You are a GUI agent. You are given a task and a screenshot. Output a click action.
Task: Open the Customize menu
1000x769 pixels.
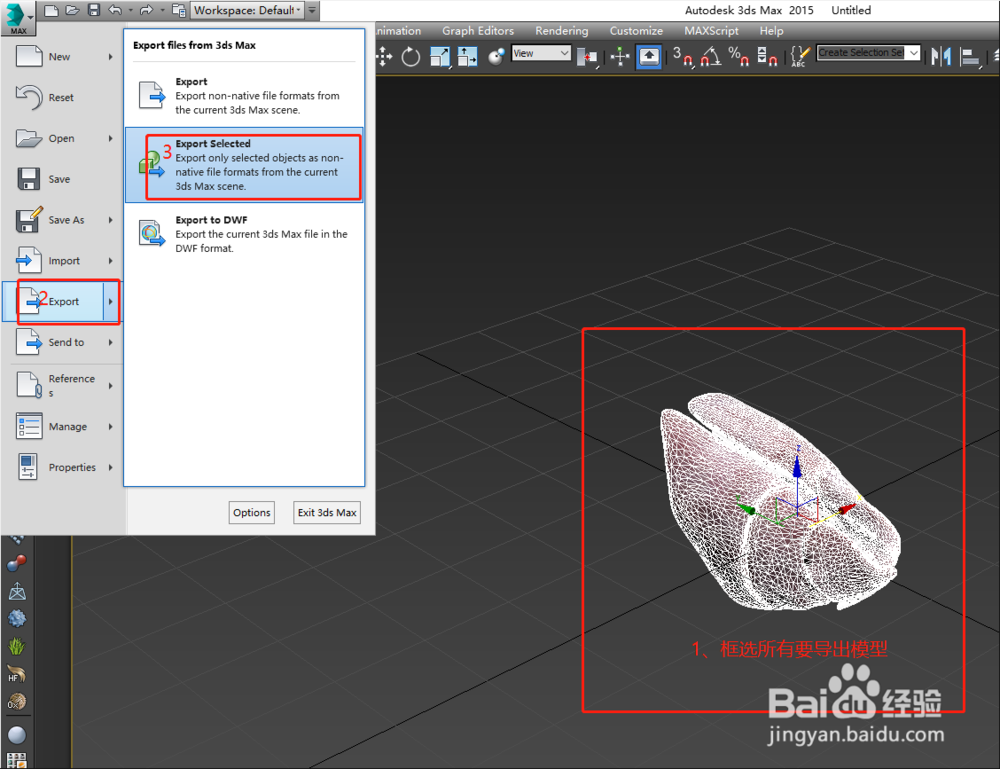[x=636, y=31]
